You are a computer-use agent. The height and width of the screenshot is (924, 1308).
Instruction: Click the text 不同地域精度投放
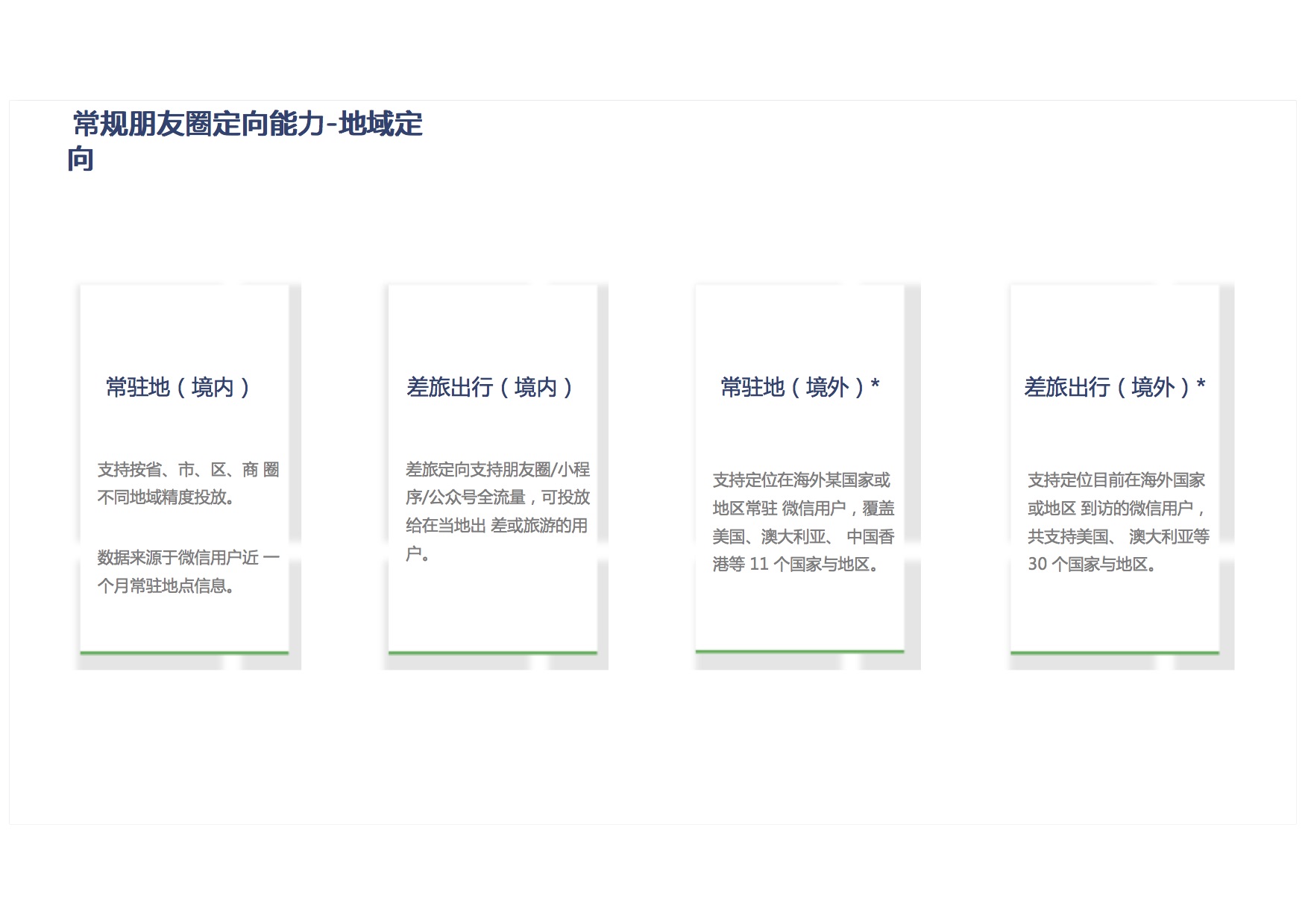coord(166,497)
